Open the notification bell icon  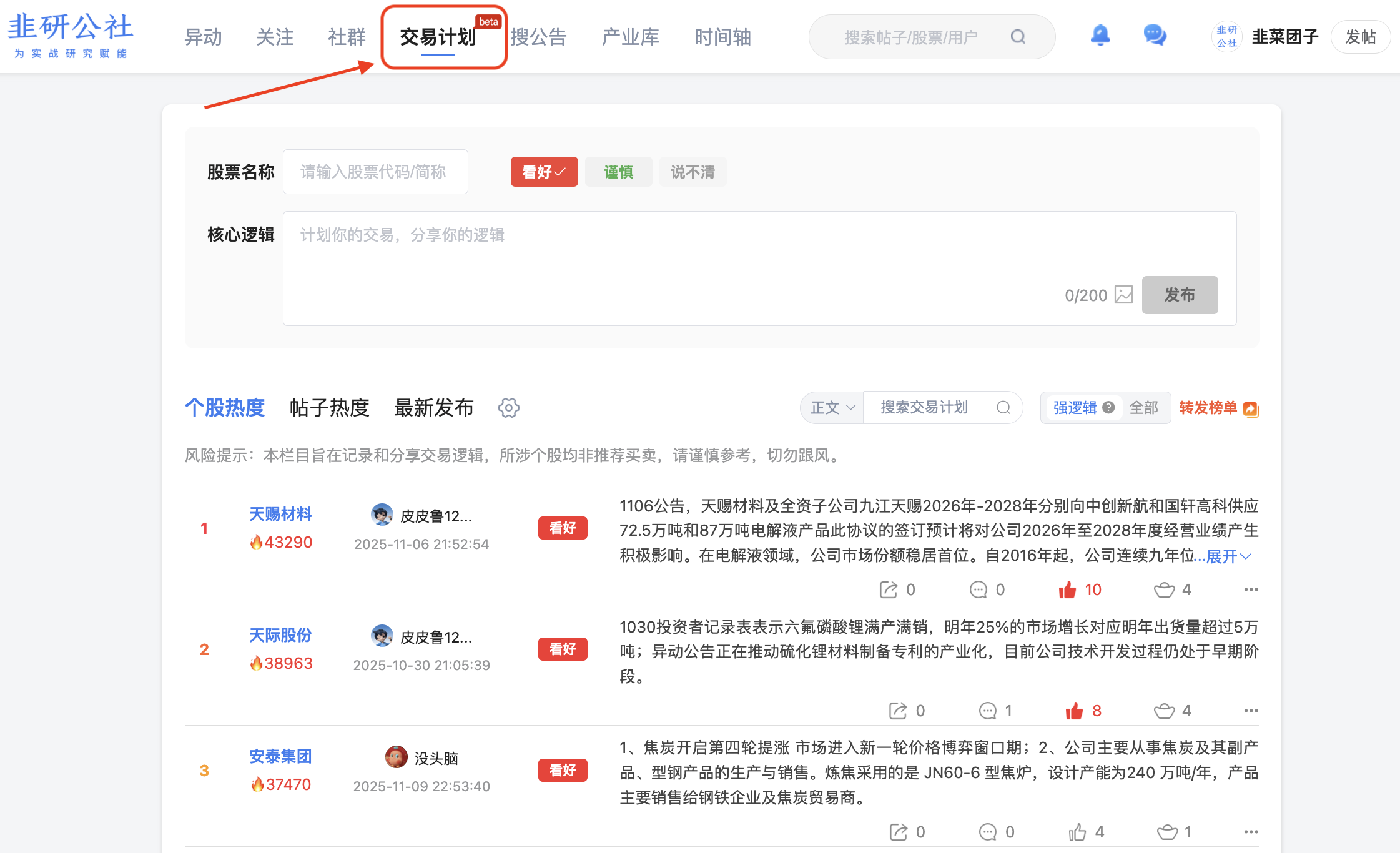click(1100, 36)
